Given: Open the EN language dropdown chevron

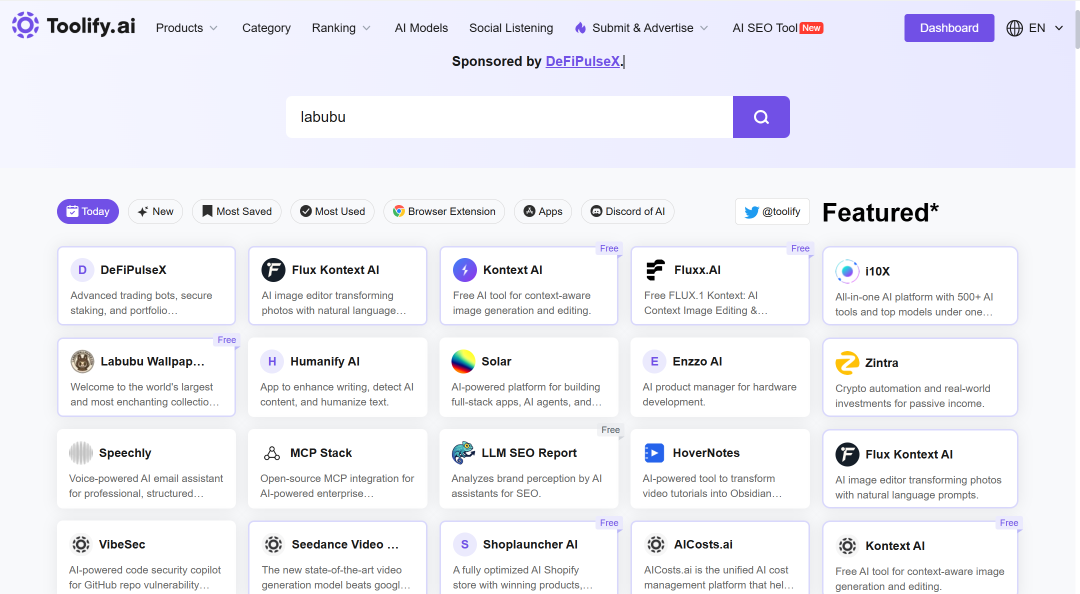Looking at the screenshot, I should coord(1059,28).
